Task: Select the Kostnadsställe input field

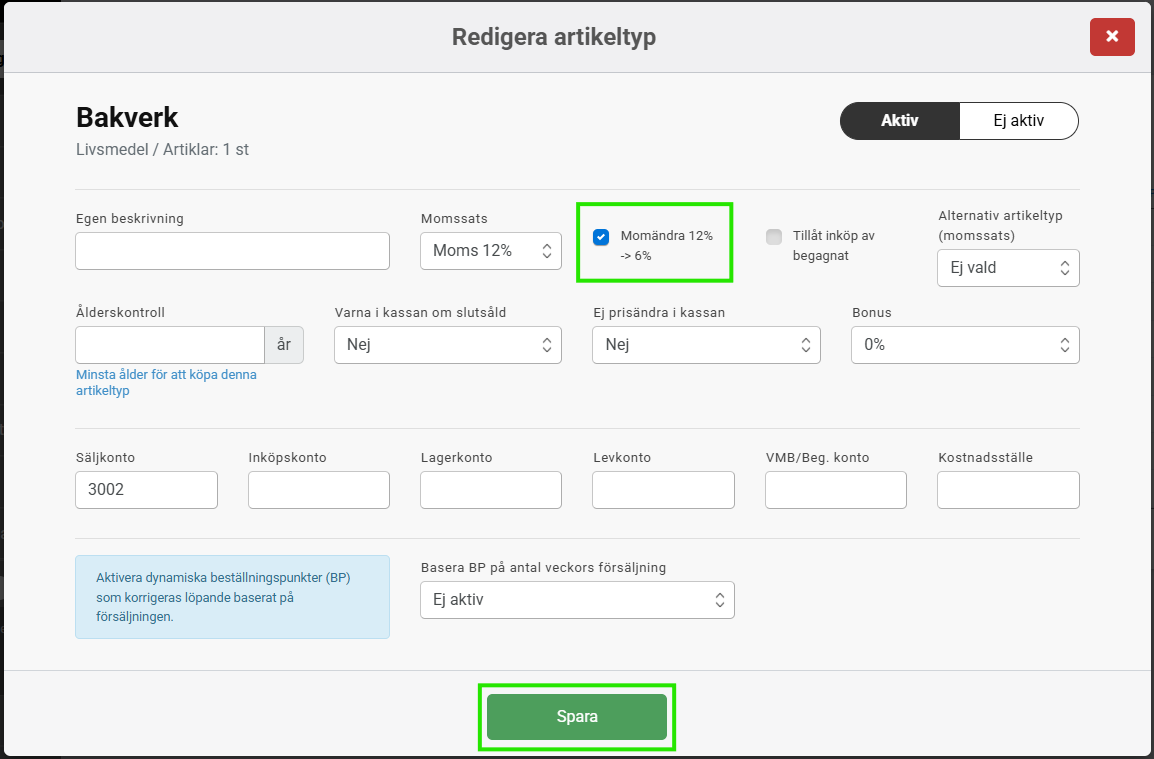Action: point(1008,490)
